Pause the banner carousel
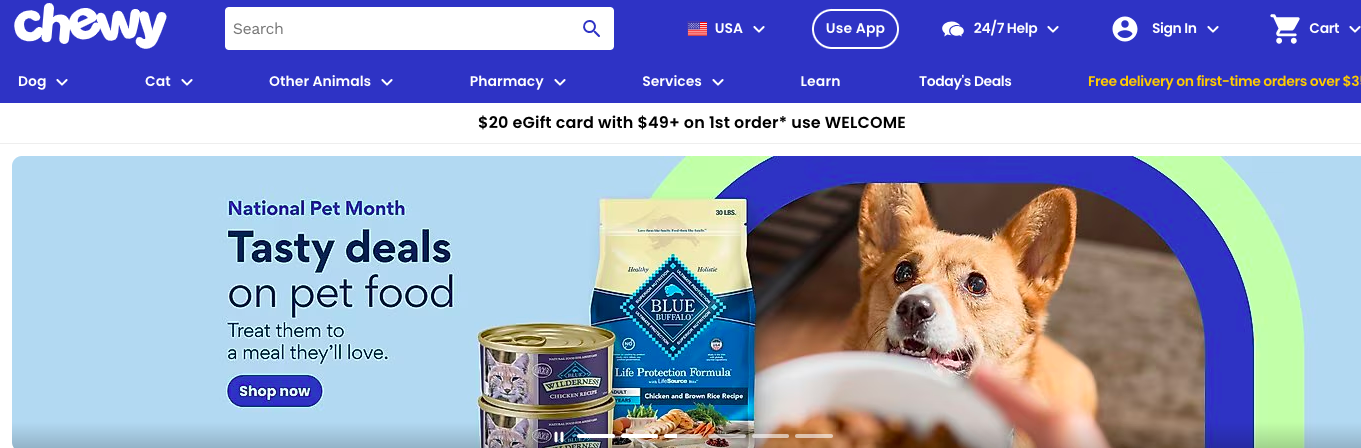The width and height of the screenshot is (1361, 448). click(x=559, y=436)
